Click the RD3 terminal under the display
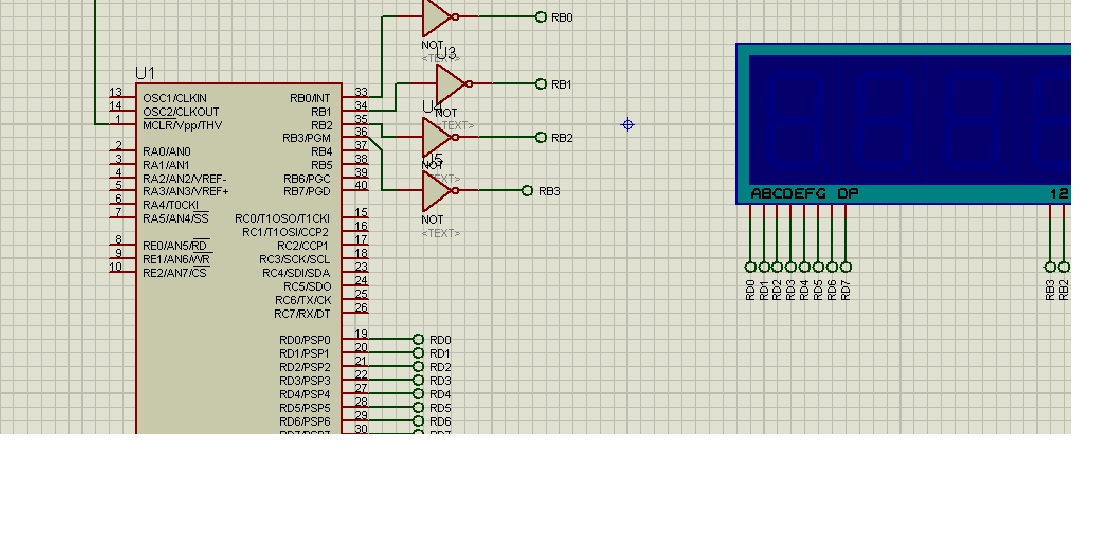1119x540 pixels. (x=791, y=267)
